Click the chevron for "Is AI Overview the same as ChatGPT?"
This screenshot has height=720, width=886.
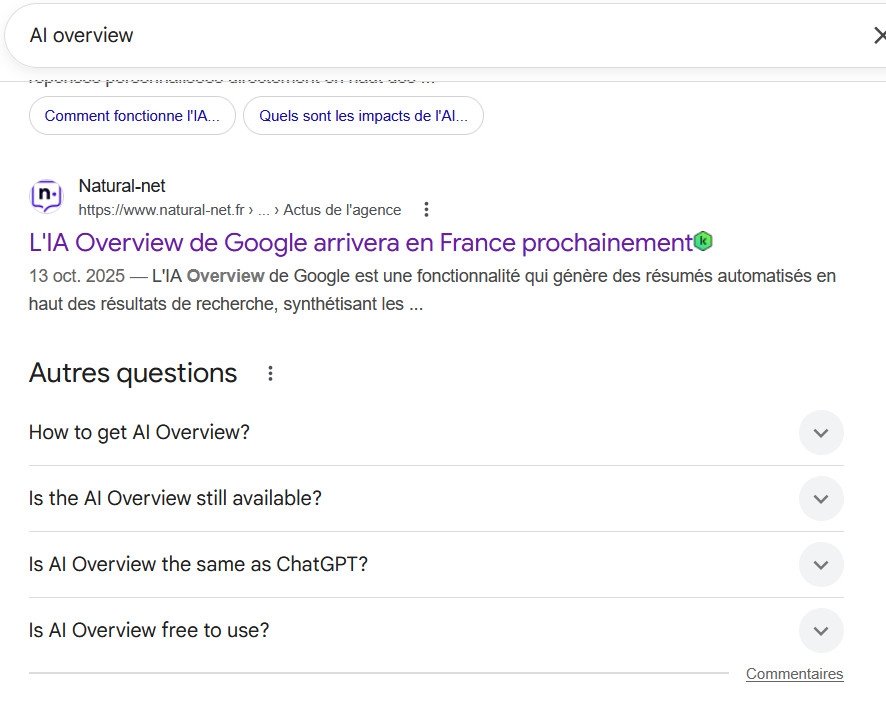point(821,565)
